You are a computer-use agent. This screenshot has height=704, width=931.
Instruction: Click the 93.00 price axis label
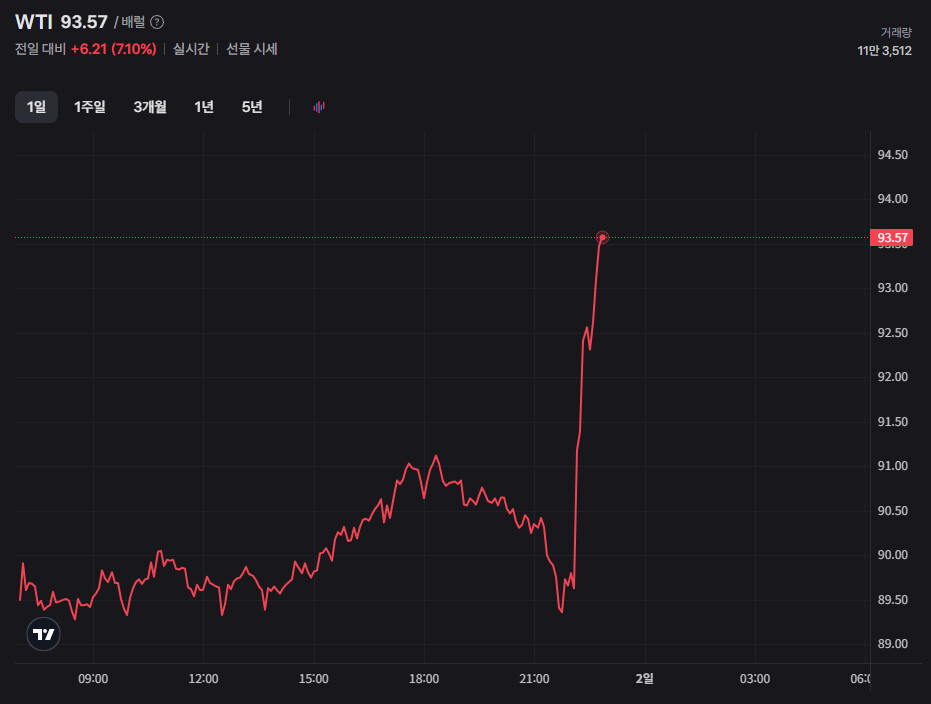pyautogui.click(x=892, y=288)
